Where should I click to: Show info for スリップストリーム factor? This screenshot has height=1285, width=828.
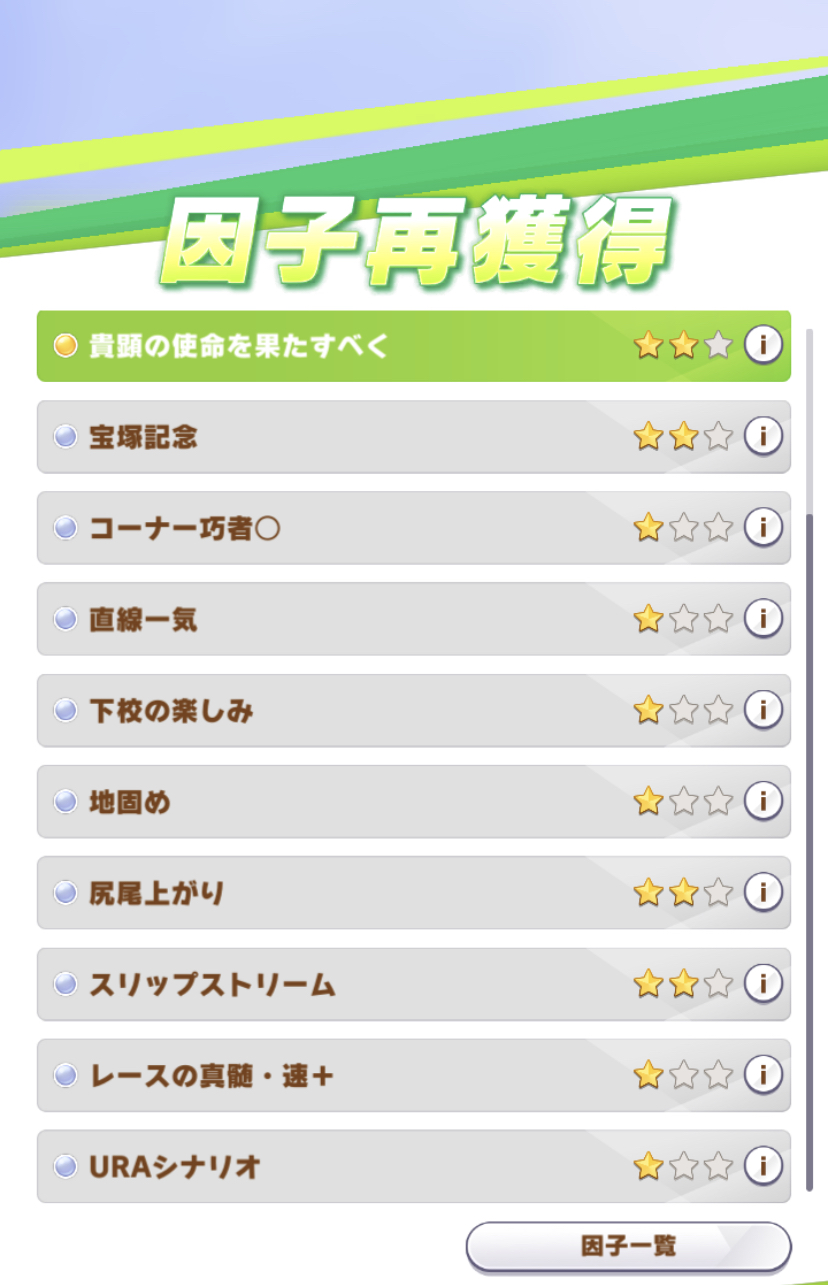[763, 984]
